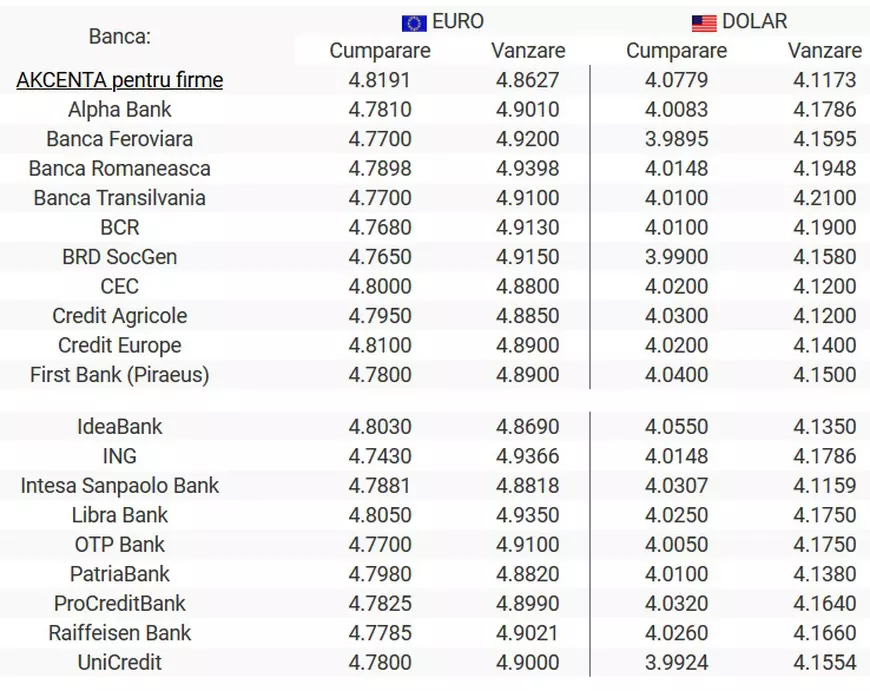Select the ING bank name
The width and height of the screenshot is (870, 691).
click(120, 456)
